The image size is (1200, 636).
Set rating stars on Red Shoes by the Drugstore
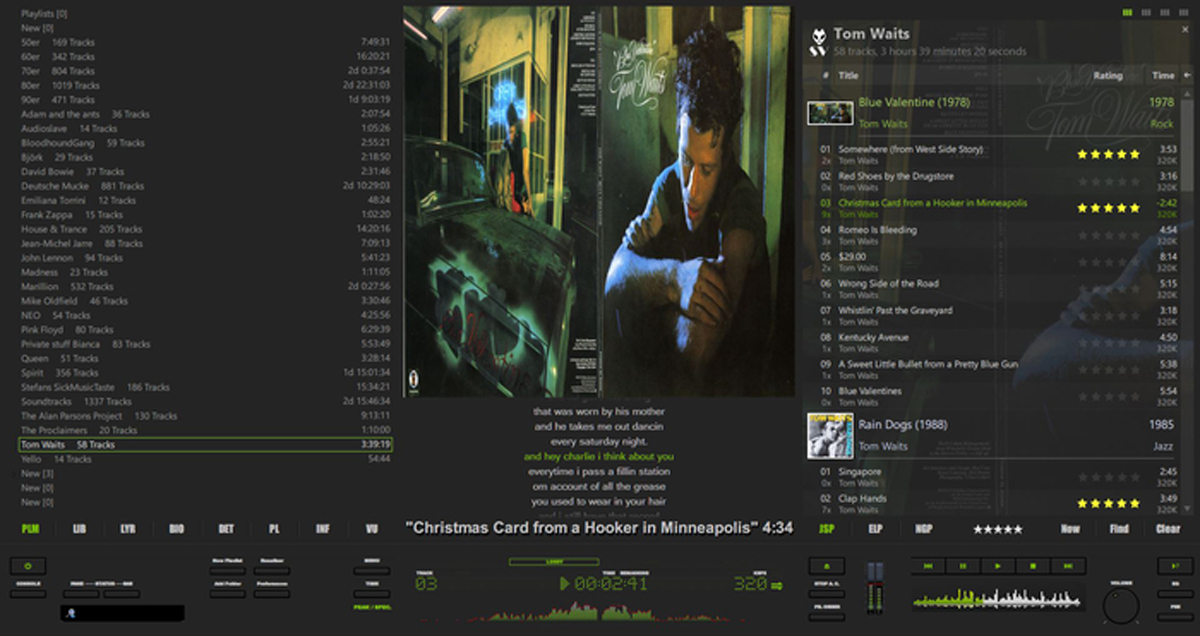(x=1107, y=181)
